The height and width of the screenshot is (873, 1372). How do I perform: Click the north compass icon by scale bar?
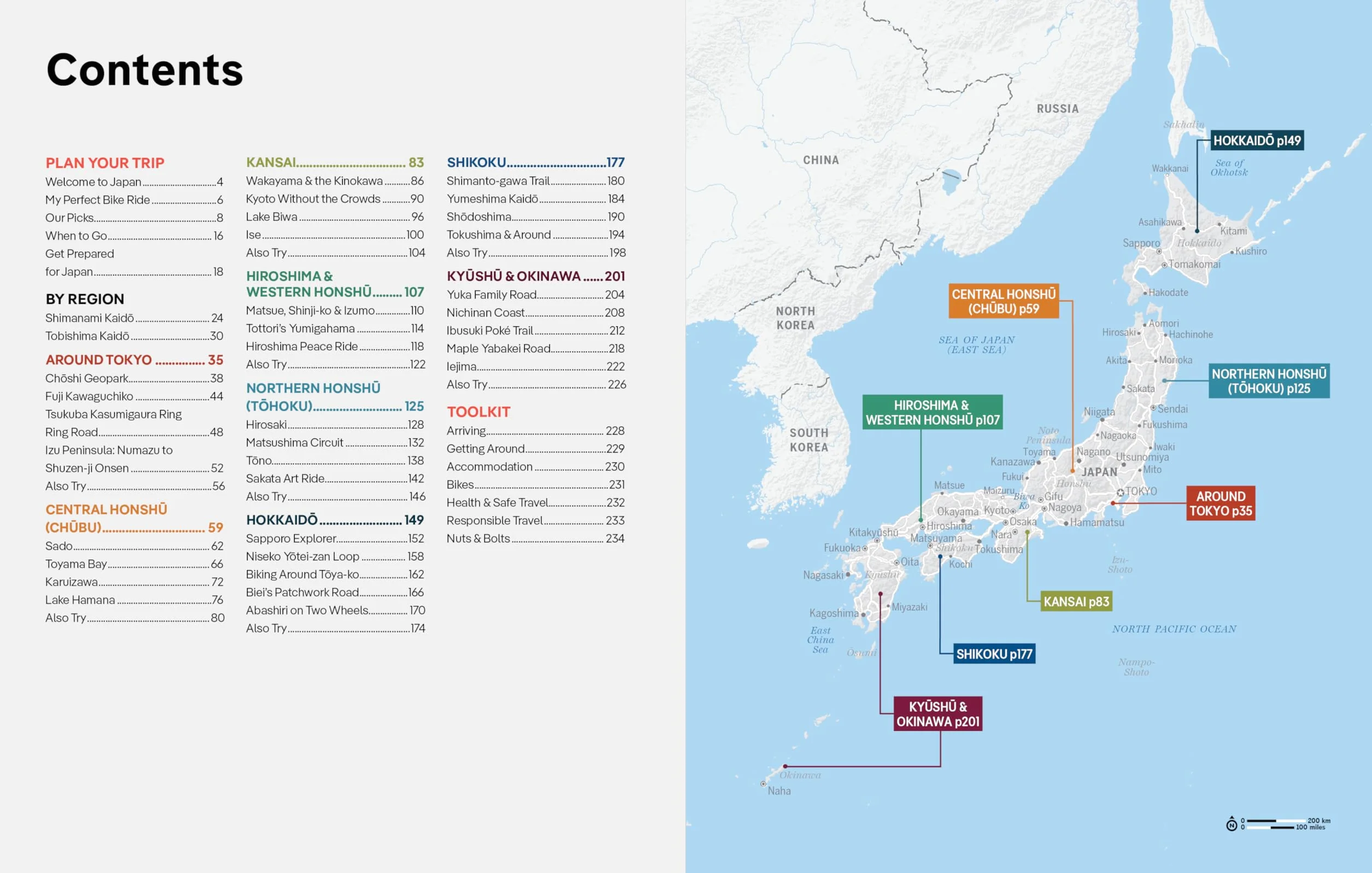point(1232,824)
